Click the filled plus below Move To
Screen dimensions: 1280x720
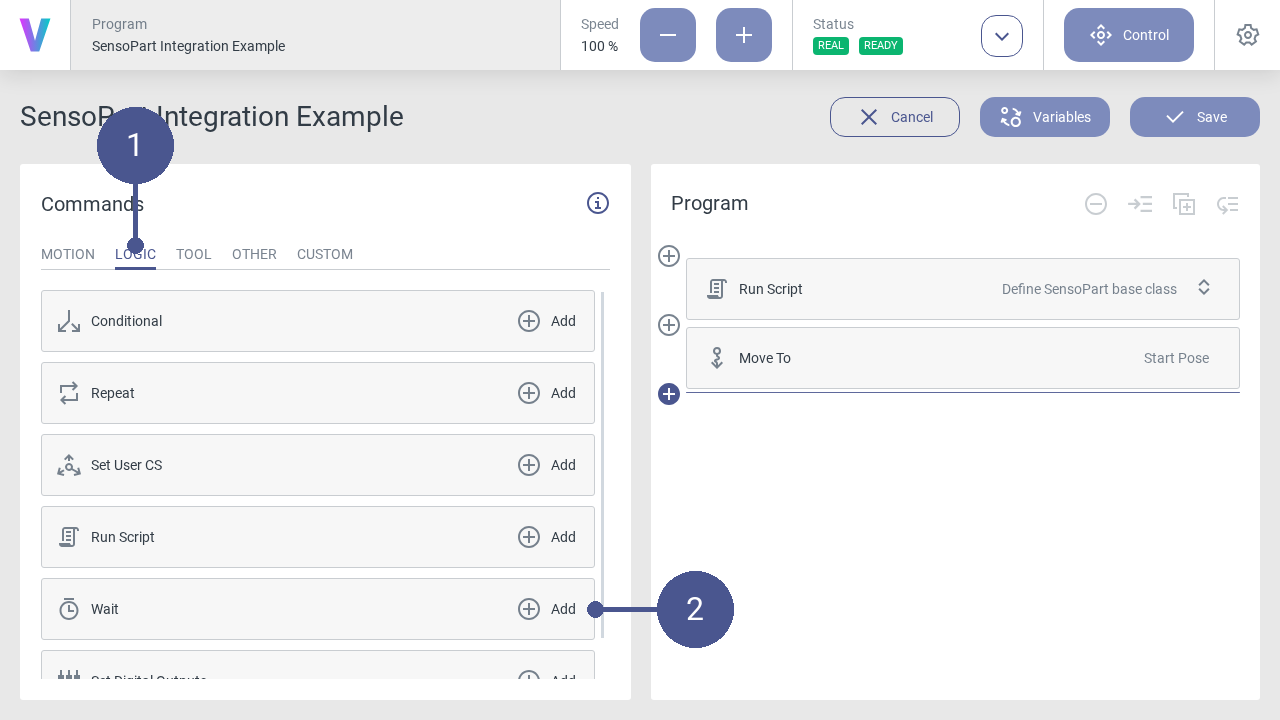pos(669,394)
